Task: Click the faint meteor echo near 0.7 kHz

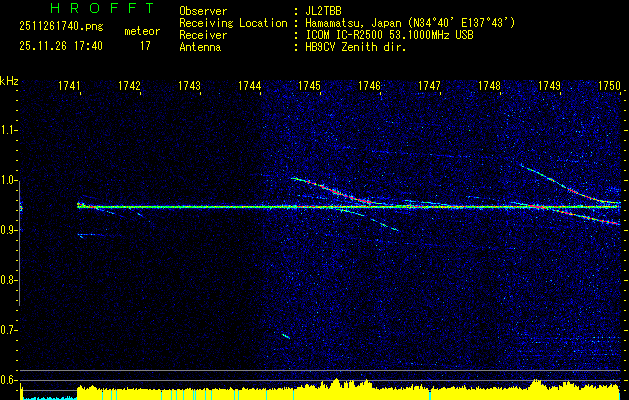Action: (286, 336)
